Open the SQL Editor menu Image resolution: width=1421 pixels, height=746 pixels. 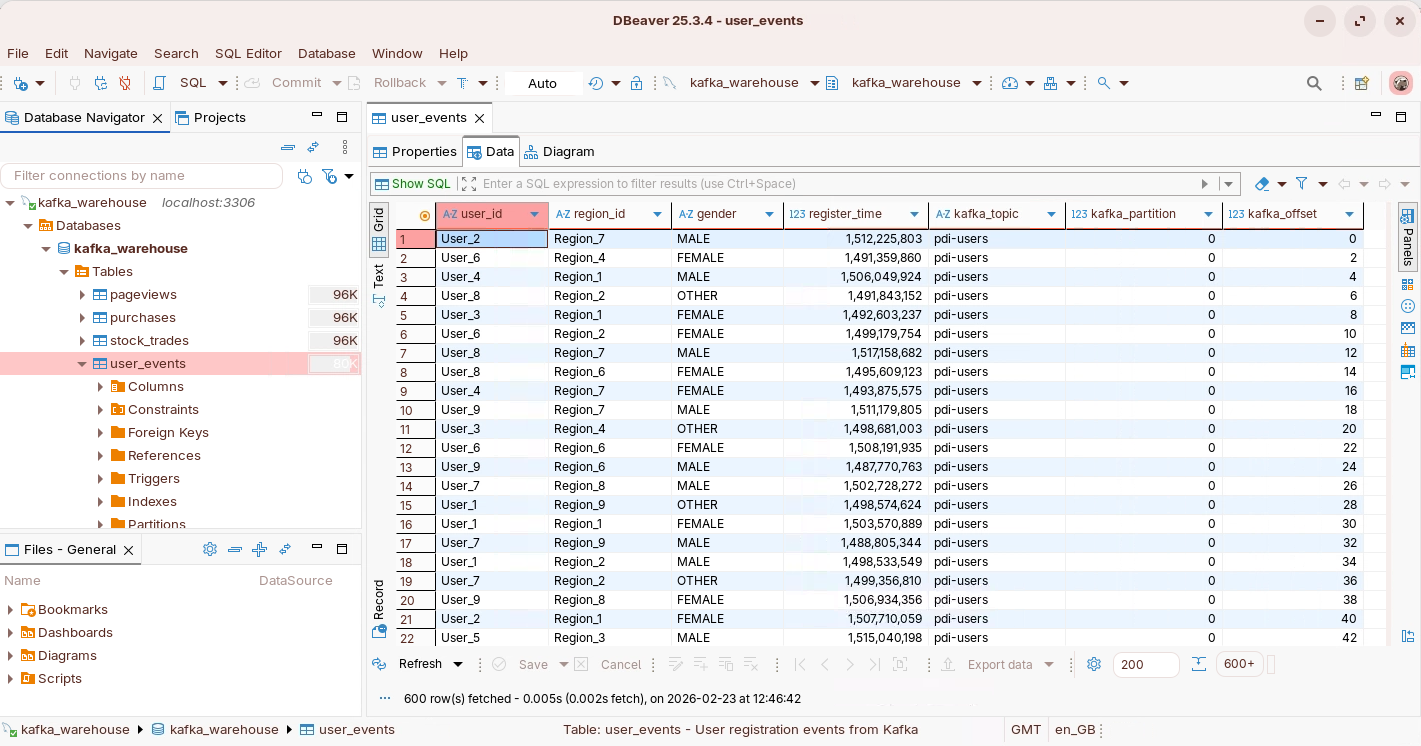[x=248, y=53]
